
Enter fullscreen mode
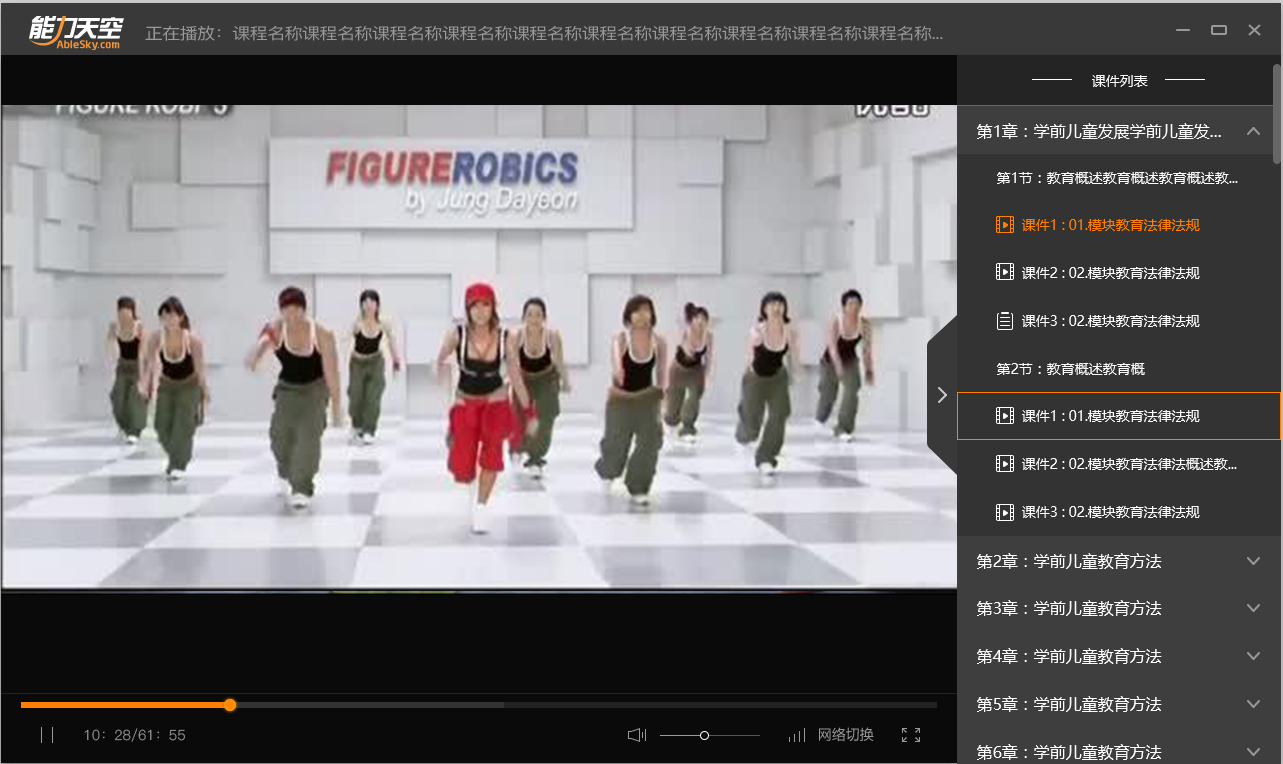(910, 735)
